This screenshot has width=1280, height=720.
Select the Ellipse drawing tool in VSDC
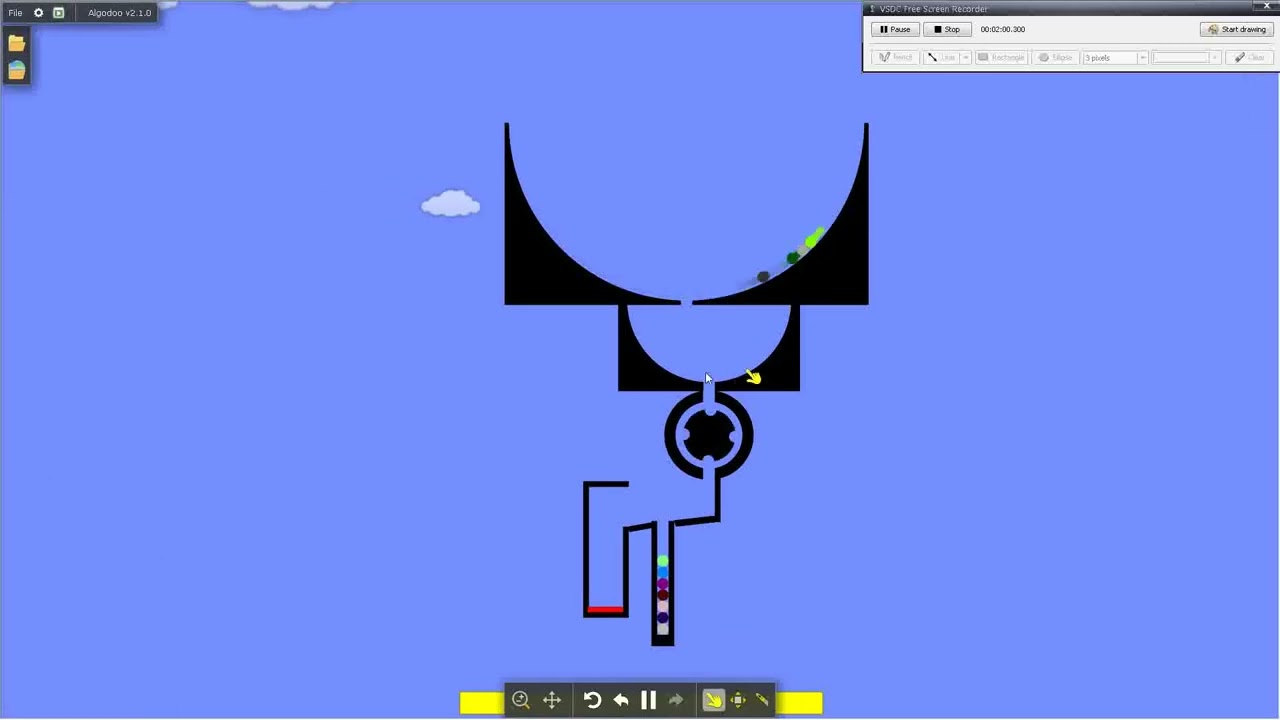(x=1056, y=57)
